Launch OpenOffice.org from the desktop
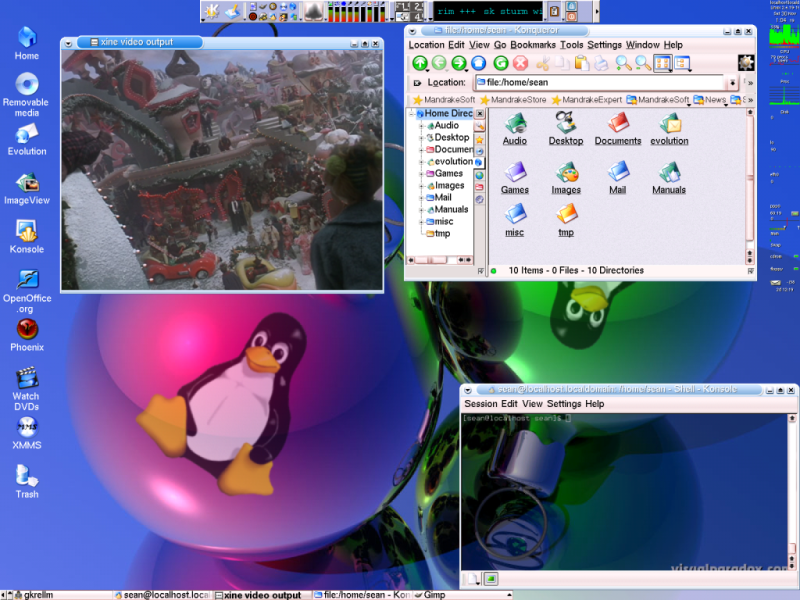 coord(27,291)
